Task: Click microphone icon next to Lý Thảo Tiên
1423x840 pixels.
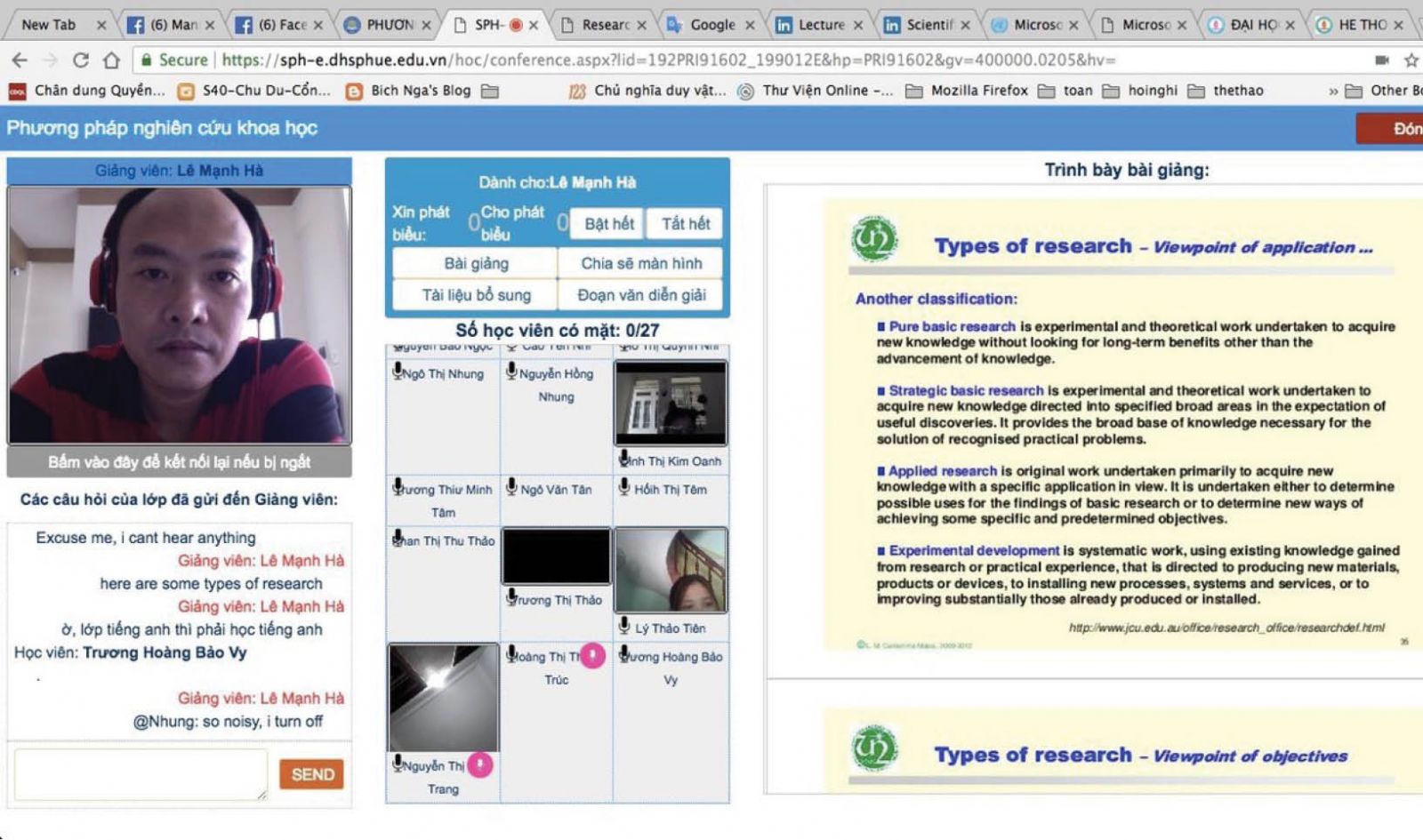Action: [x=624, y=626]
